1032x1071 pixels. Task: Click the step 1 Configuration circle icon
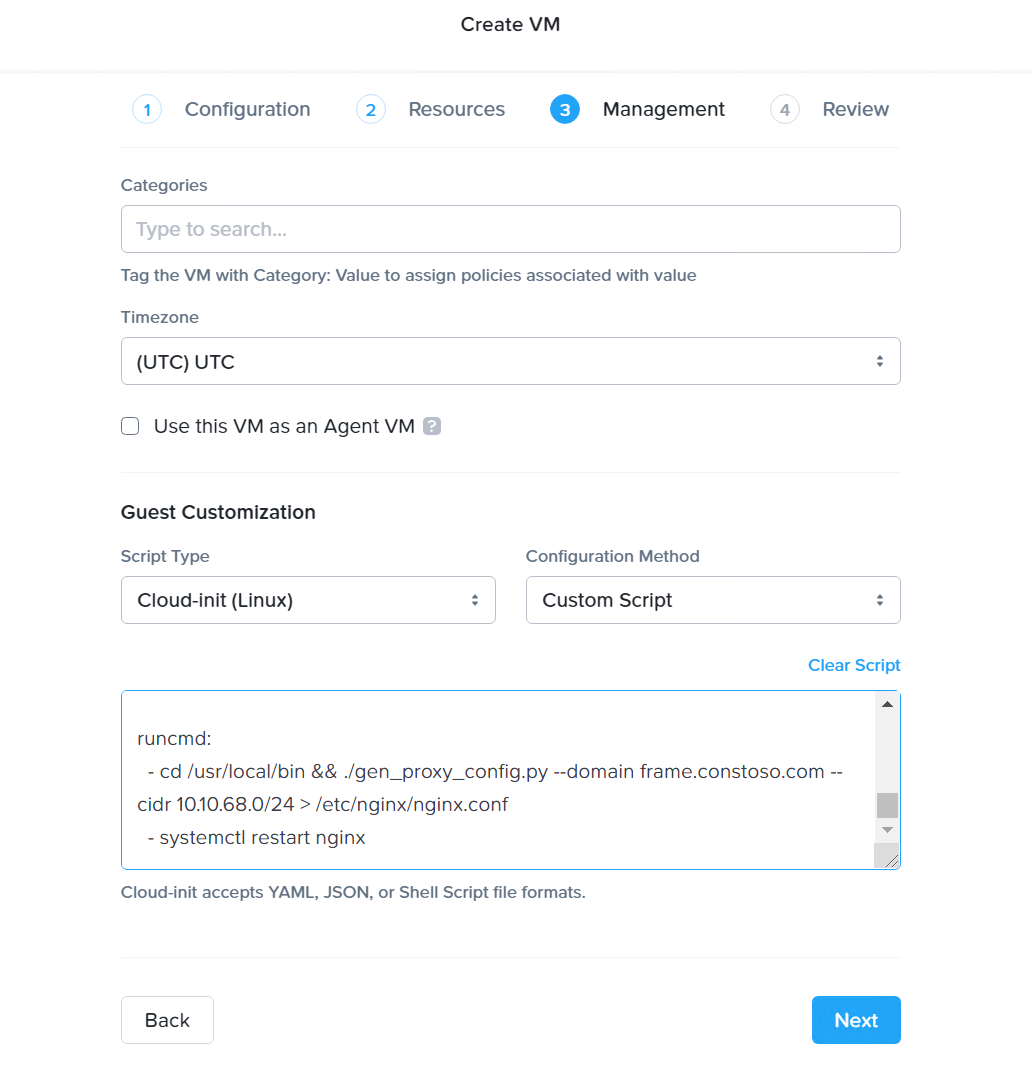point(147,110)
